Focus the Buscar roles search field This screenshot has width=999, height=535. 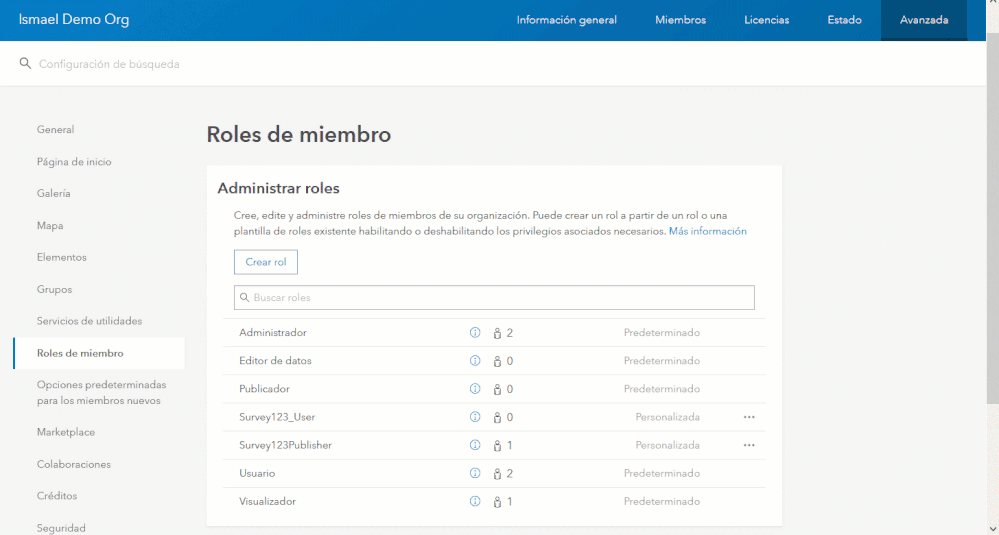point(494,297)
